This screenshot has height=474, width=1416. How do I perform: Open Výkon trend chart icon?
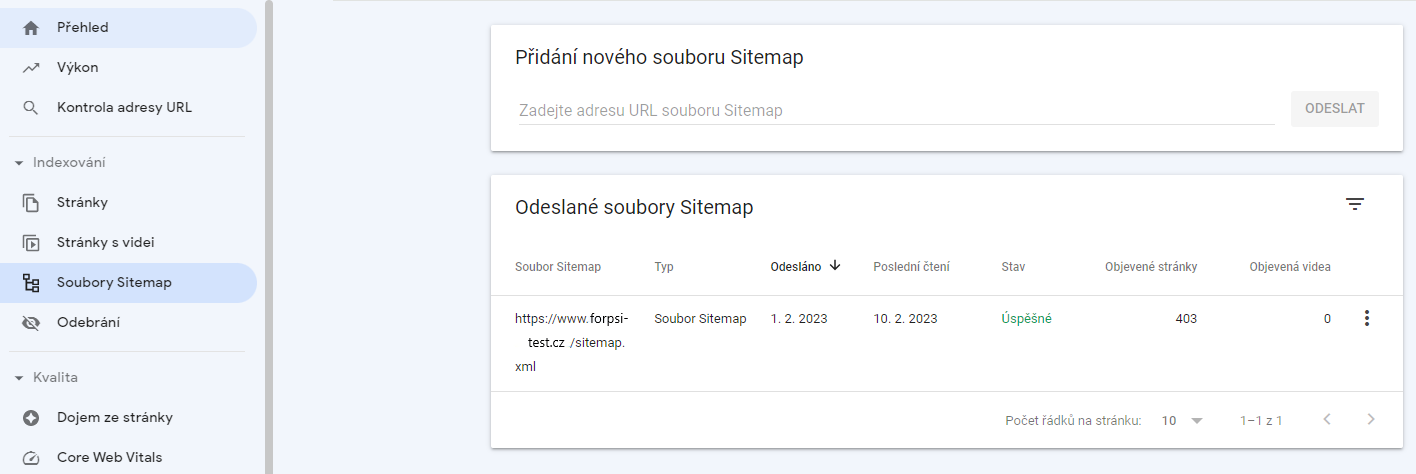point(31,68)
